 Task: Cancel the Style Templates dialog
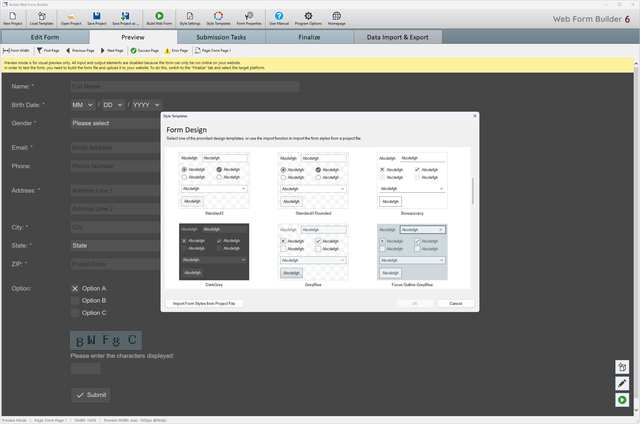pyautogui.click(x=456, y=304)
